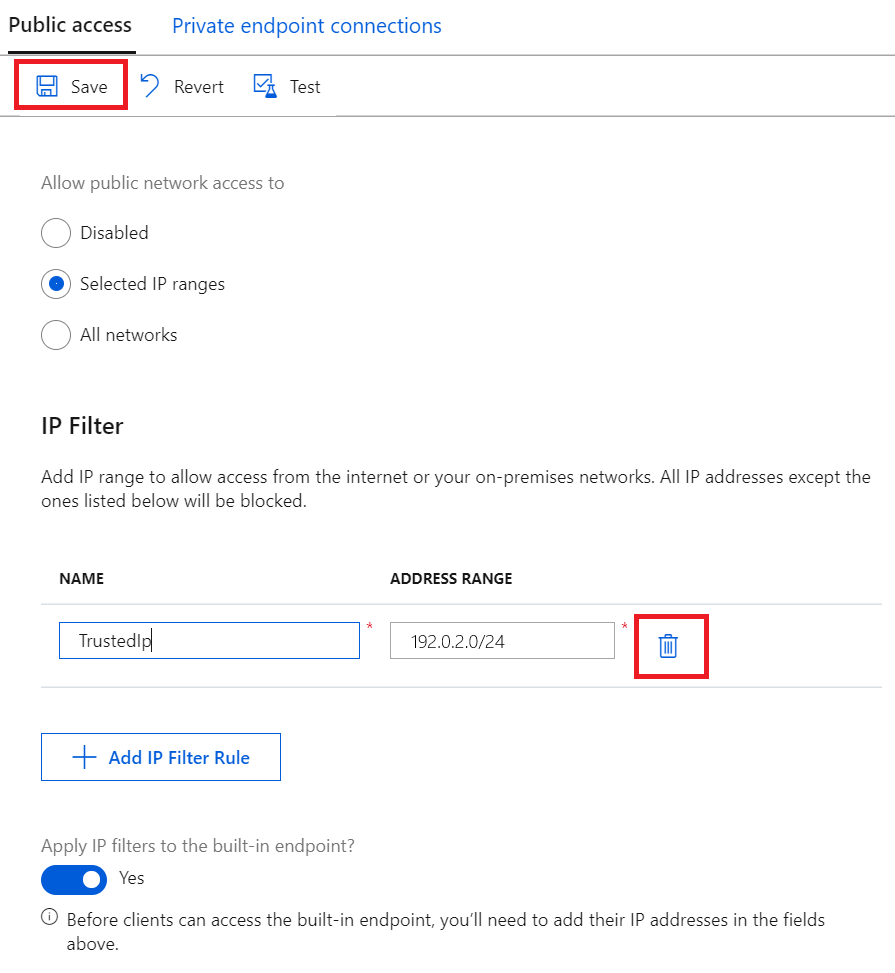Delete the TrustedIp rule using the trash icon
This screenshot has width=895, height=973.
click(671, 646)
